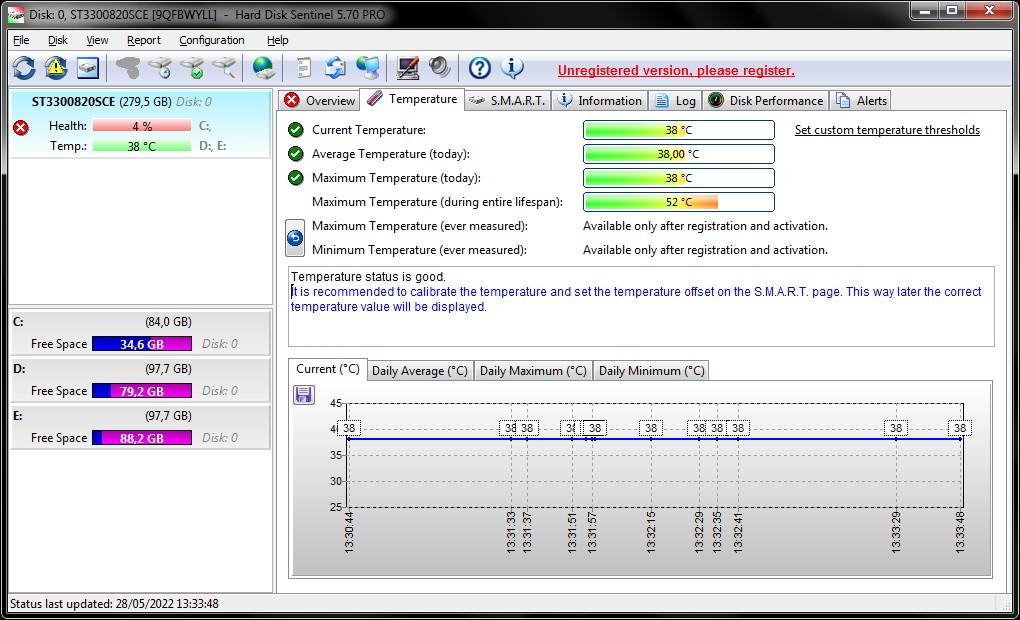This screenshot has height=620, width=1020.
Task: Click the Temp. 38 °C bar in disk panel
Action: (142, 146)
